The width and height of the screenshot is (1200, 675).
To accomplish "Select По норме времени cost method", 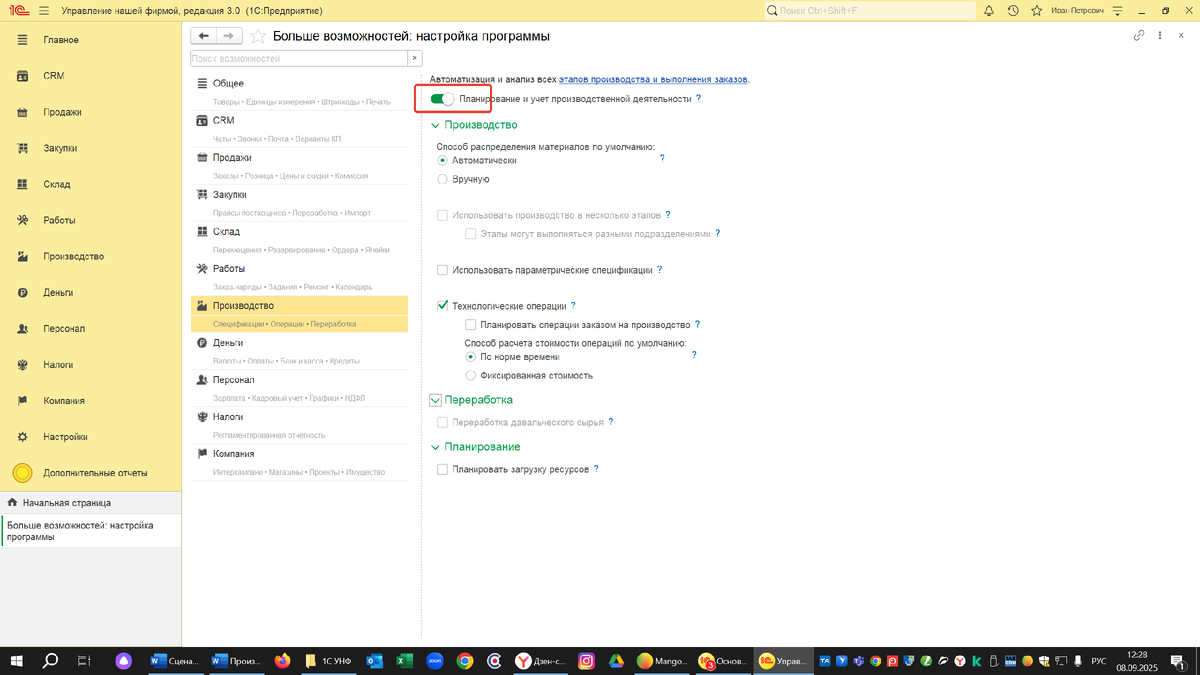I will [471, 356].
